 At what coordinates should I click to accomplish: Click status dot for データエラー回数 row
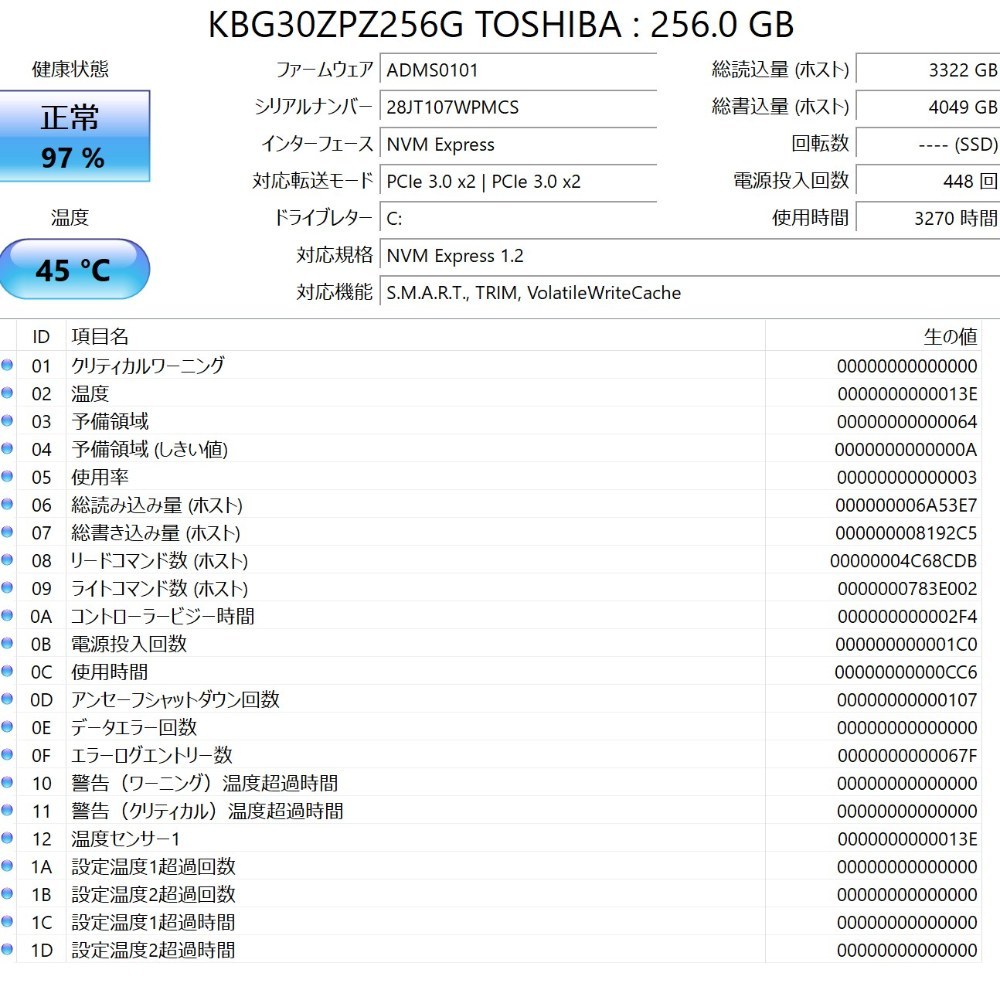tap(7, 727)
